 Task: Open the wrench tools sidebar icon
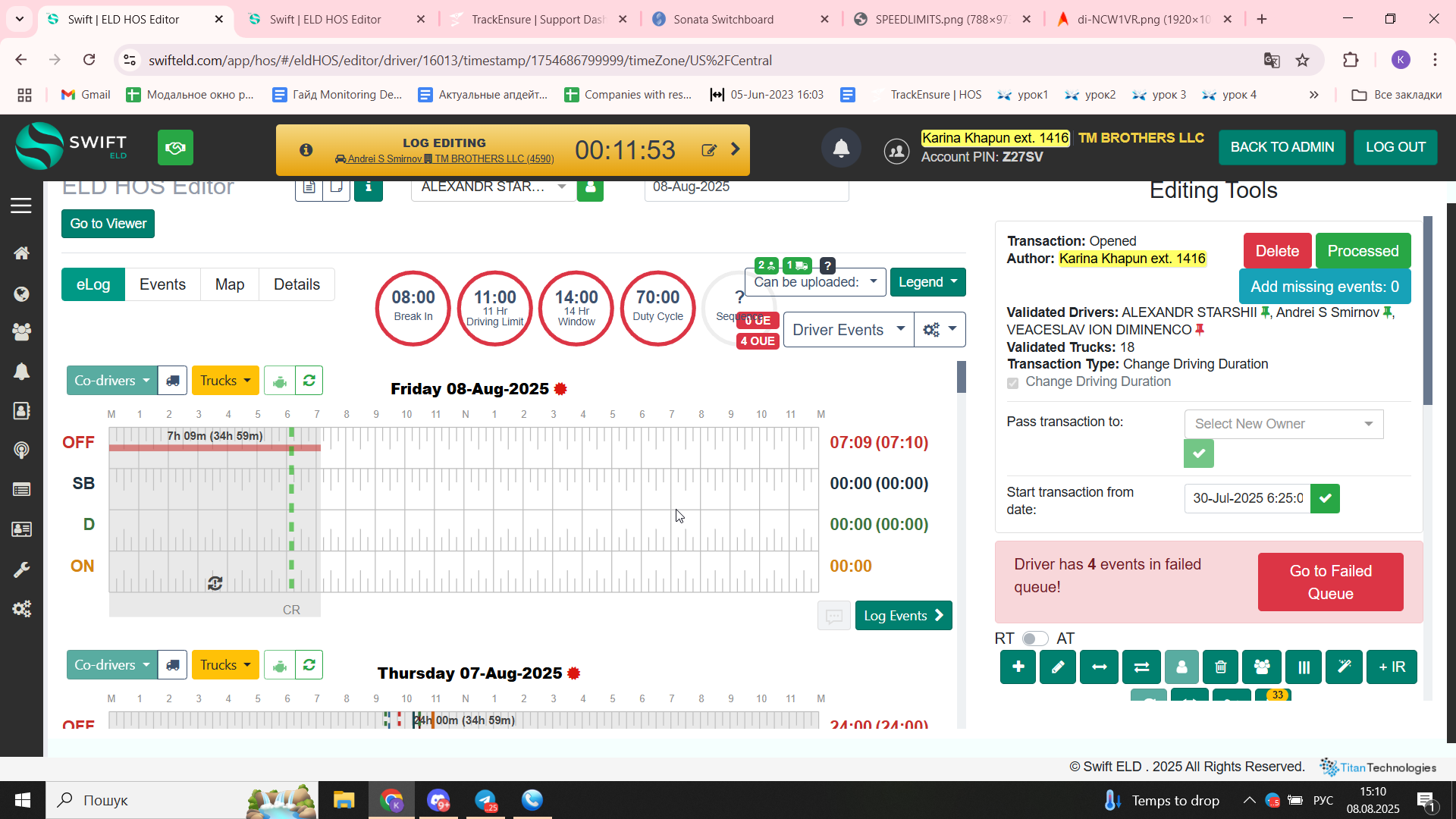[x=21, y=570]
